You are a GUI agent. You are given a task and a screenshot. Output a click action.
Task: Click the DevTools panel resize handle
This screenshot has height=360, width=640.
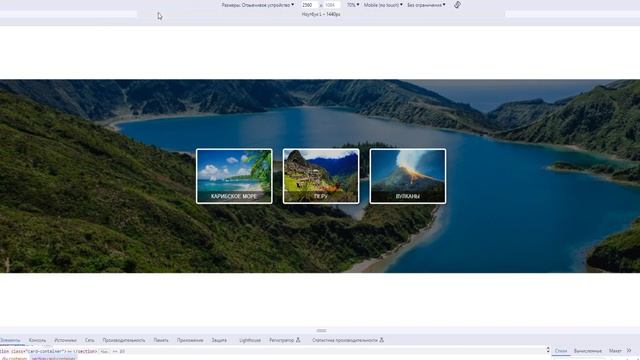coord(321,330)
